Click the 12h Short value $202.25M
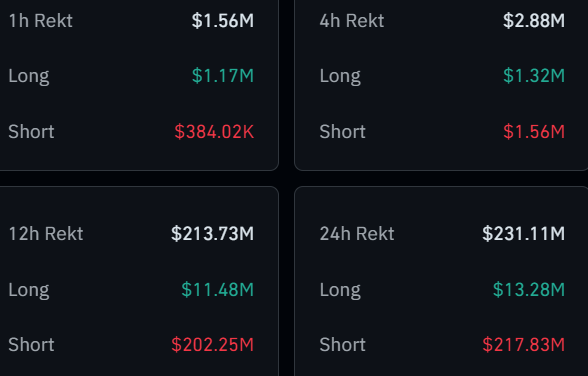Viewport: 588px width, 376px height. [x=213, y=345]
